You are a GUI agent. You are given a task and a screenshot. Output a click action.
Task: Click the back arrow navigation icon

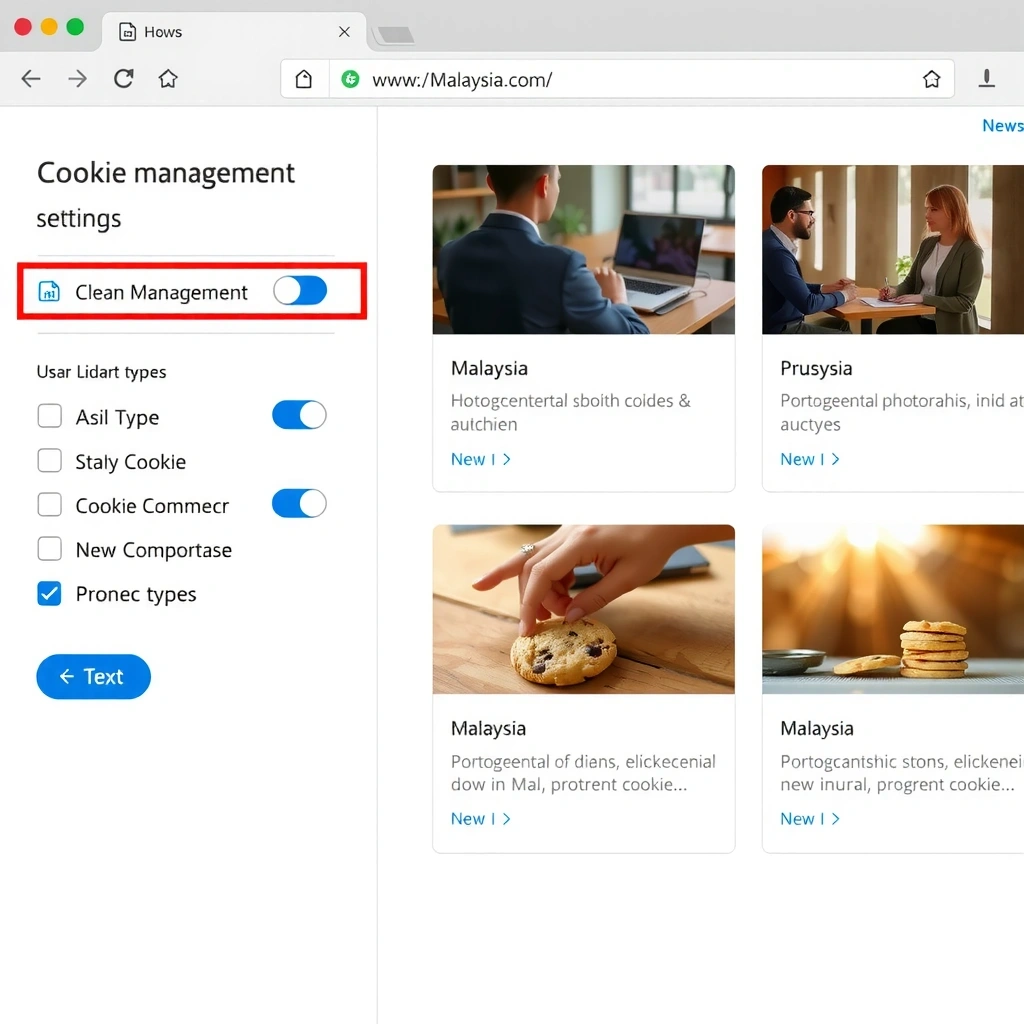[x=31, y=78]
